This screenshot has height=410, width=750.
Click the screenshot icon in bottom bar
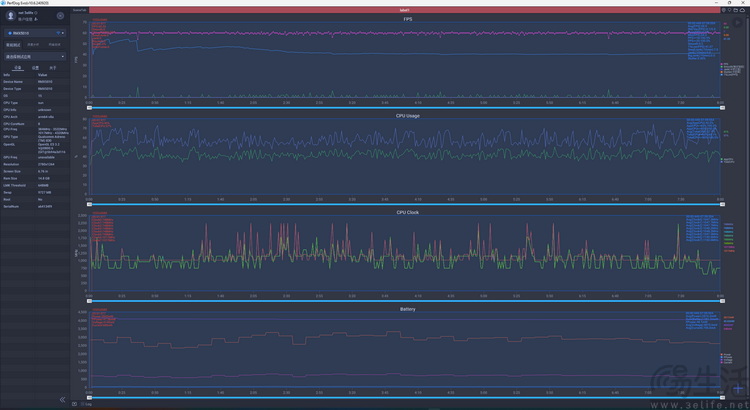(x=75, y=404)
